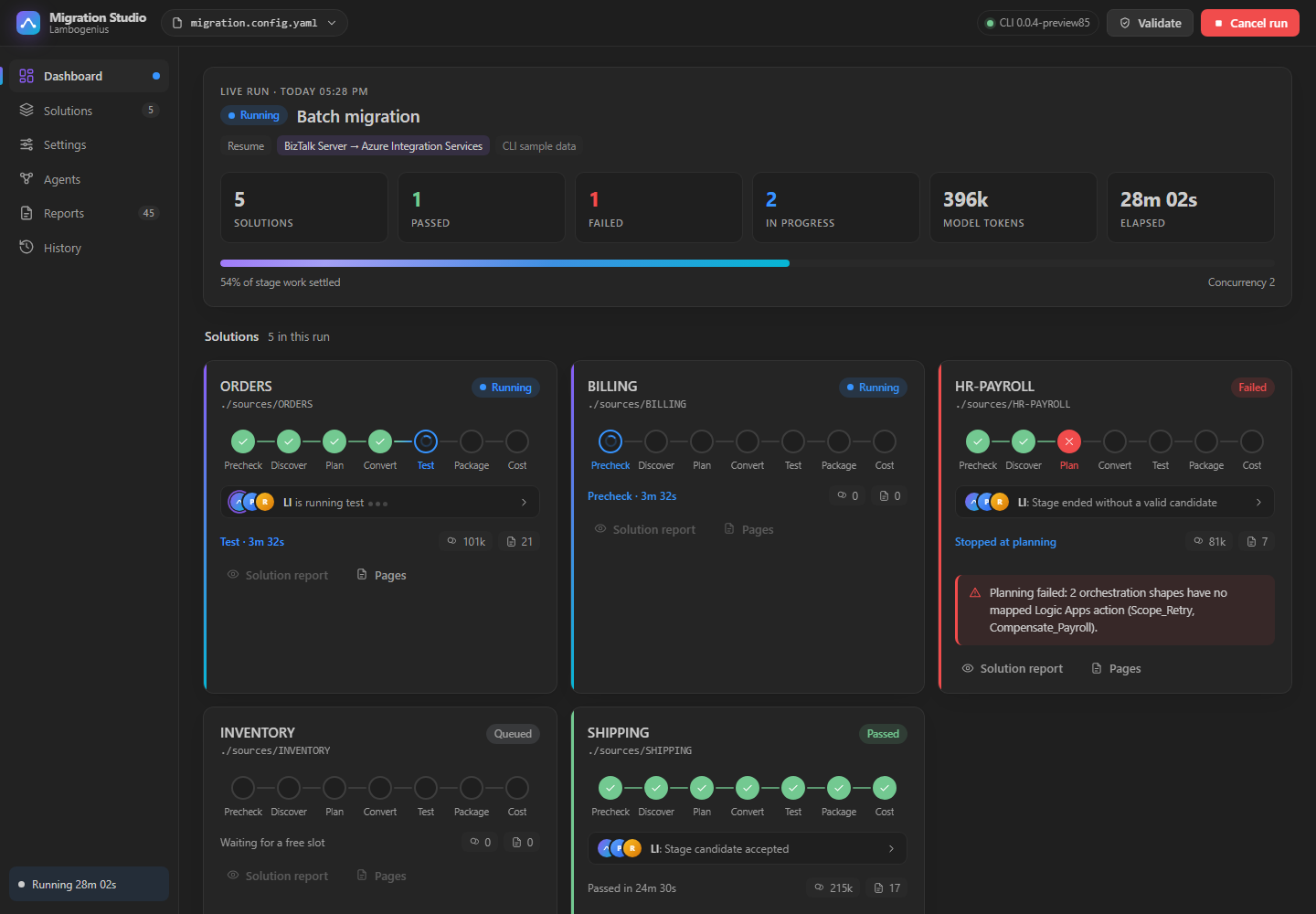Click the CLI 0.0.4-preview85 version badge
This screenshot has width=1316, height=914.
[x=1038, y=23]
